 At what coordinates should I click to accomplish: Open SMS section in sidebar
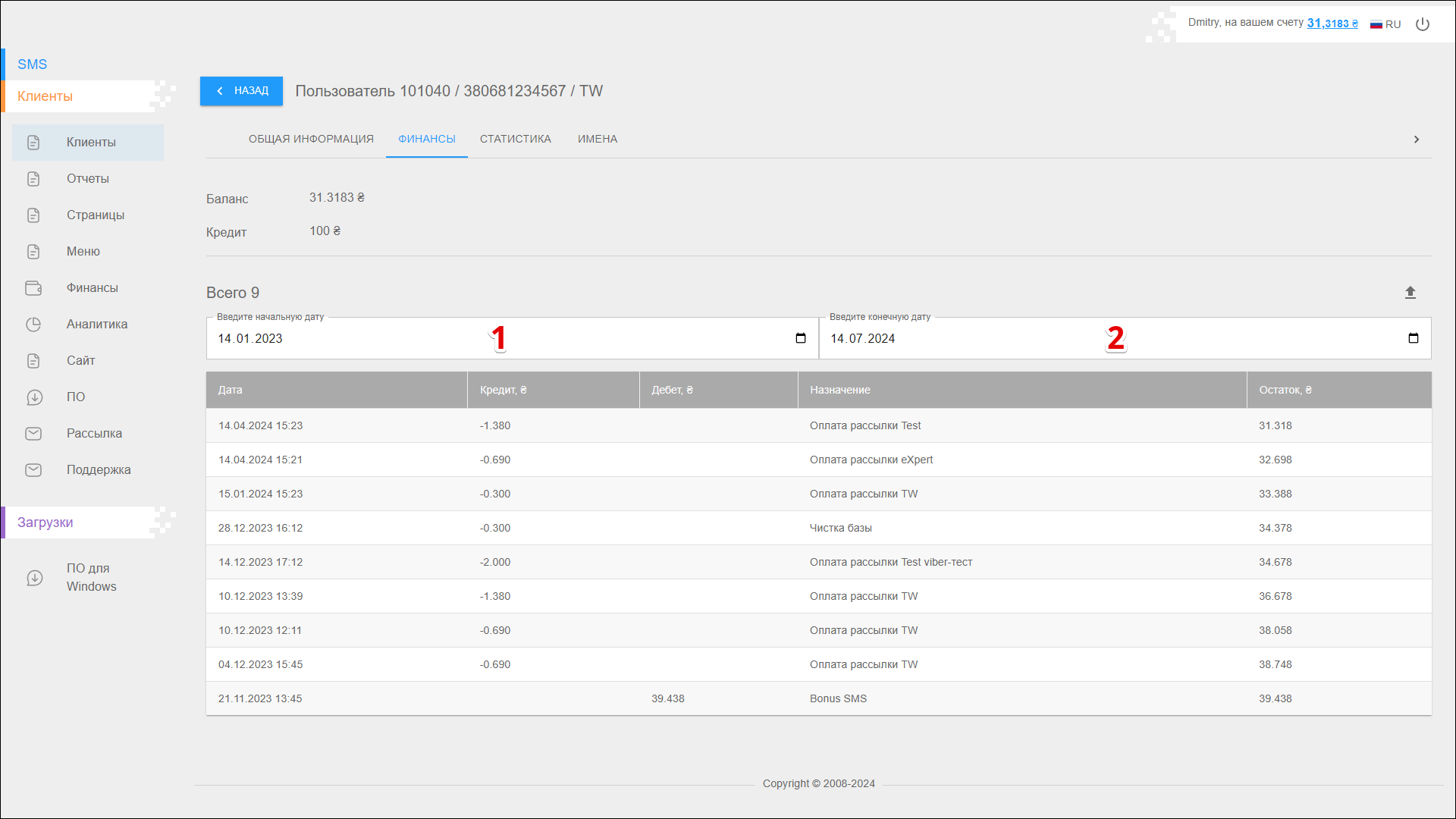pos(33,64)
